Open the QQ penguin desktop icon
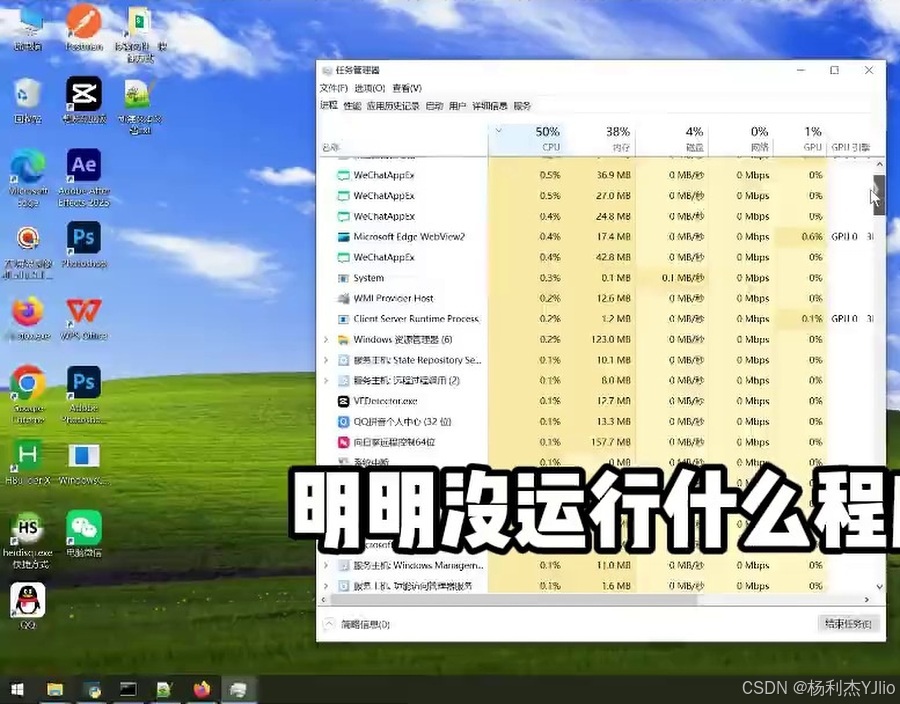This screenshot has height=704, width=900. pyautogui.click(x=28, y=606)
